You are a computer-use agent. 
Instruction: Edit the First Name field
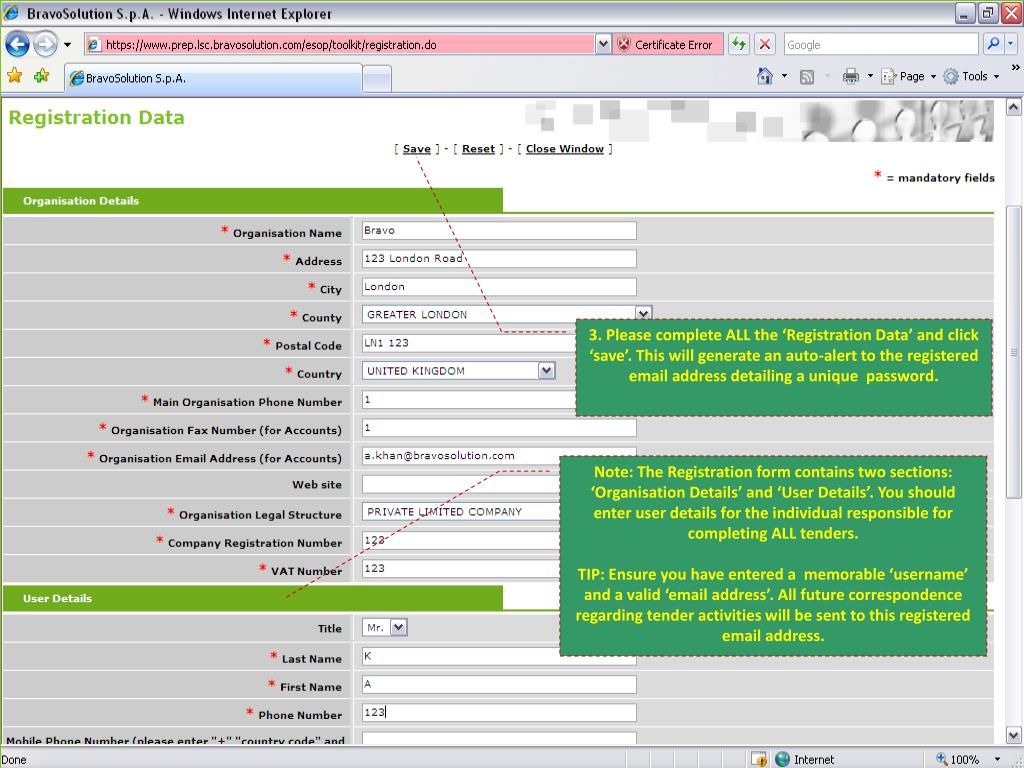click(499, 684)
